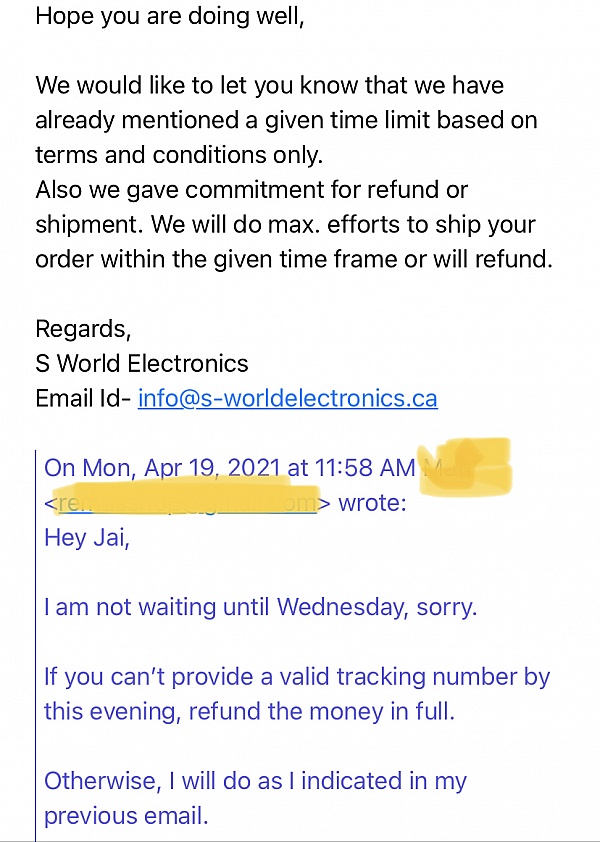The width and height of the screenshot is (600, 842).
Task: Open the info@s-worldelectronics.ca email link
Action: click(x=287, y=398)
